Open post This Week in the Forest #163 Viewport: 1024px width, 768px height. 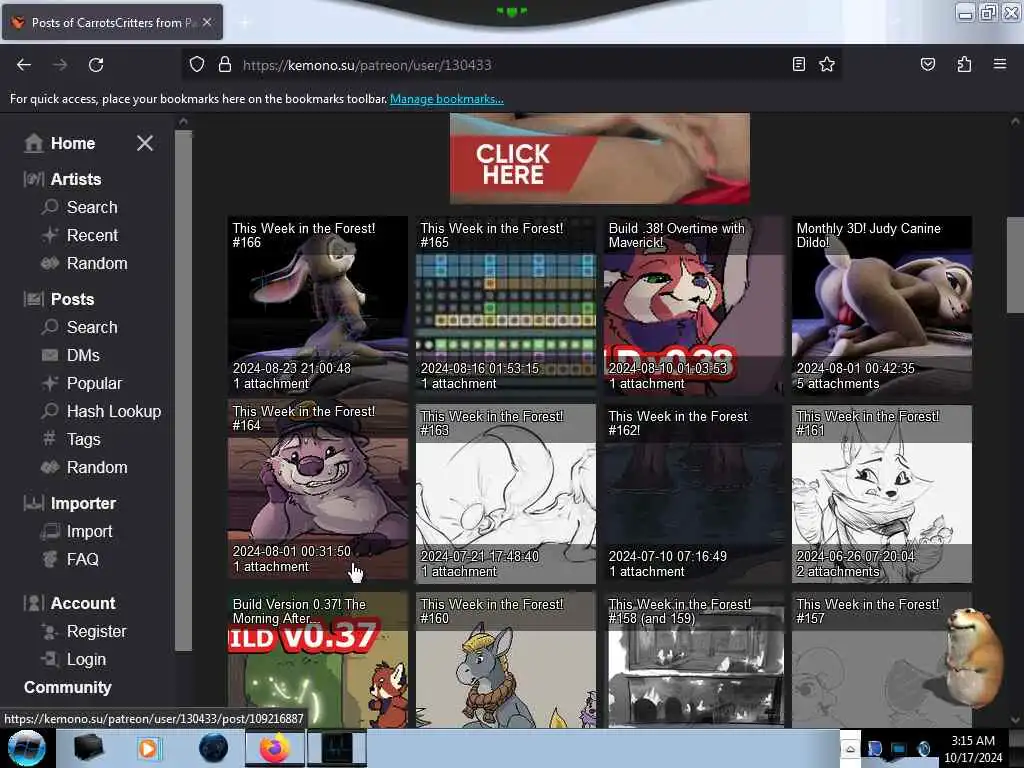point(505,494)
